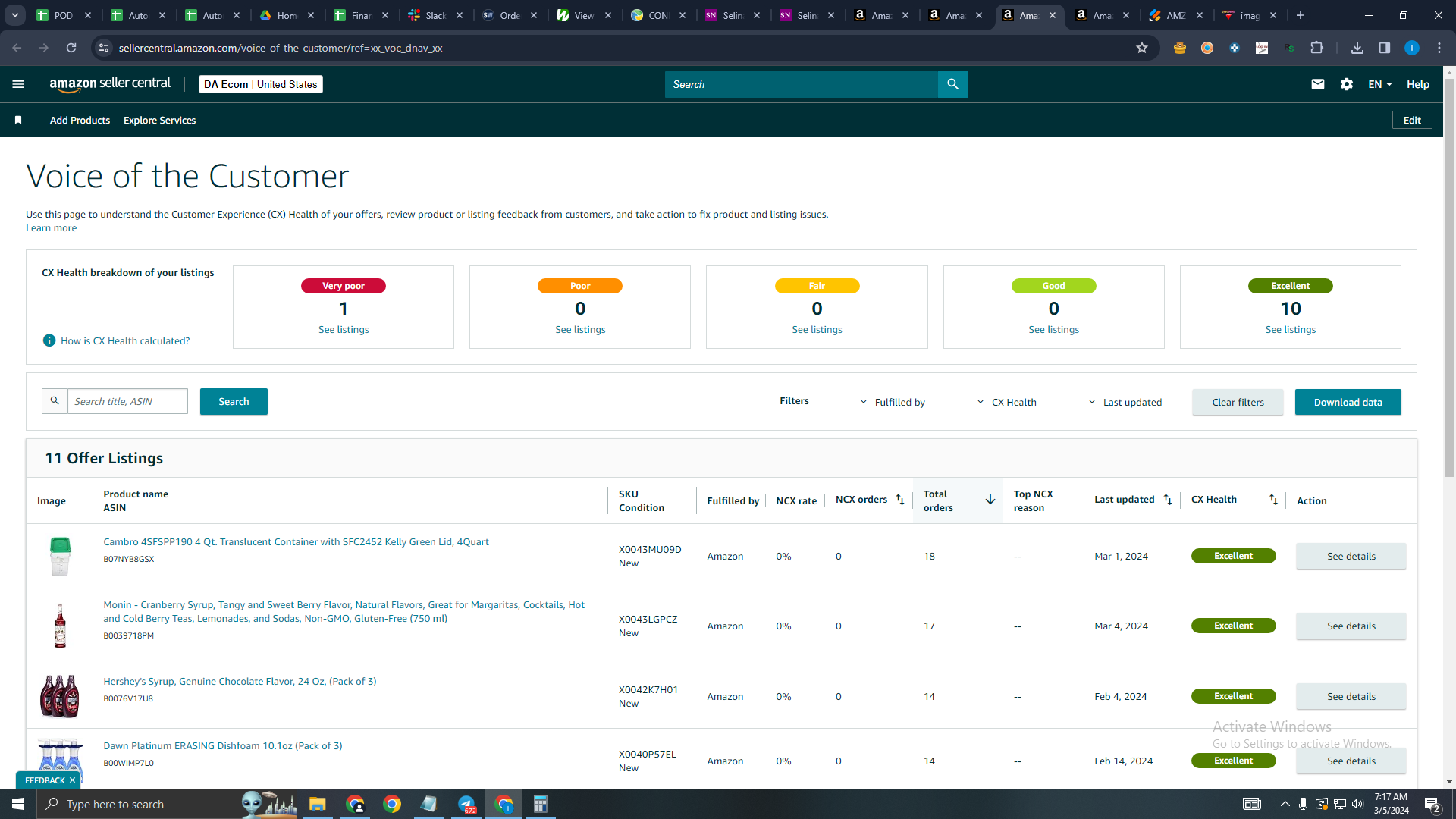
Task: Open the Chrome tab search dropdown arrow
Action: point(15,15)
